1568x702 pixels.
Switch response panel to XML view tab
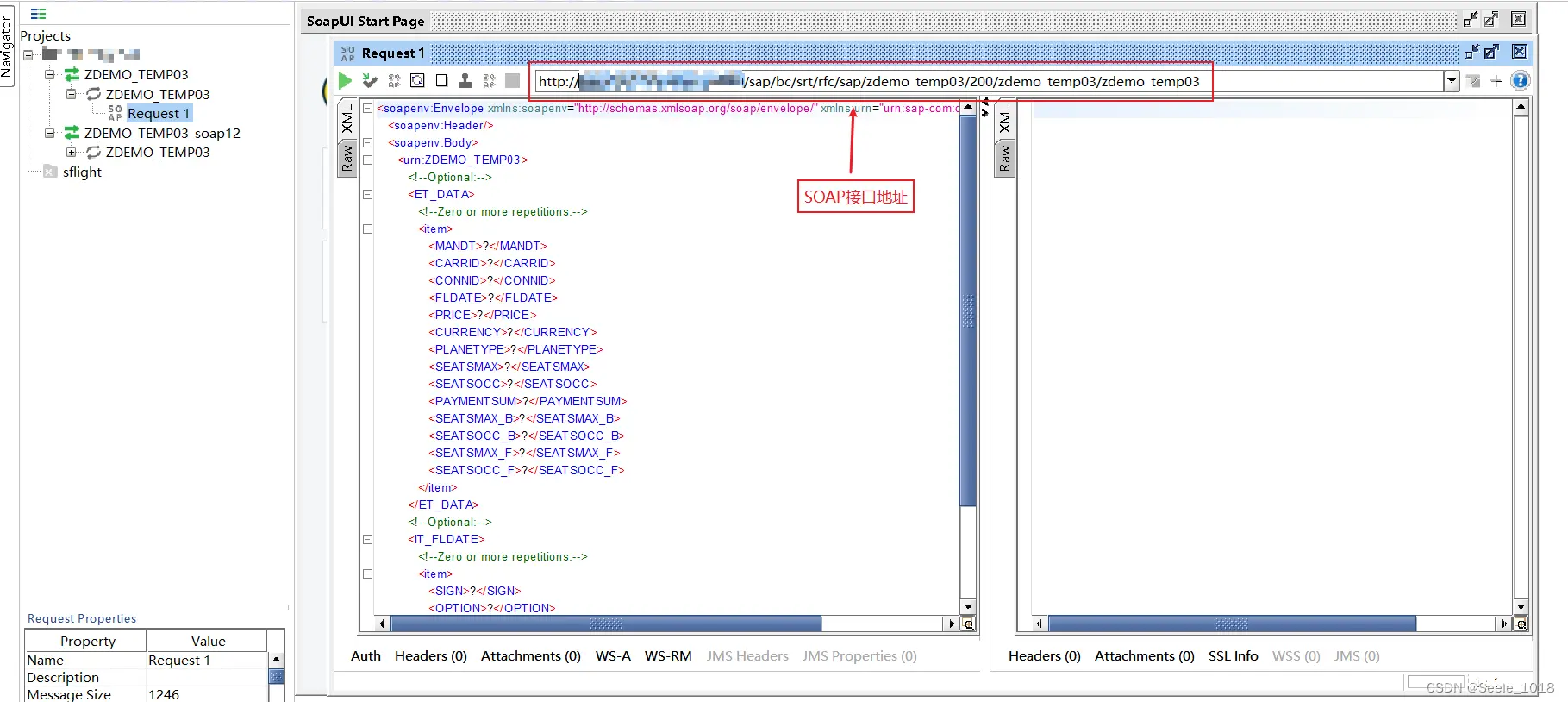[1004, 120]
